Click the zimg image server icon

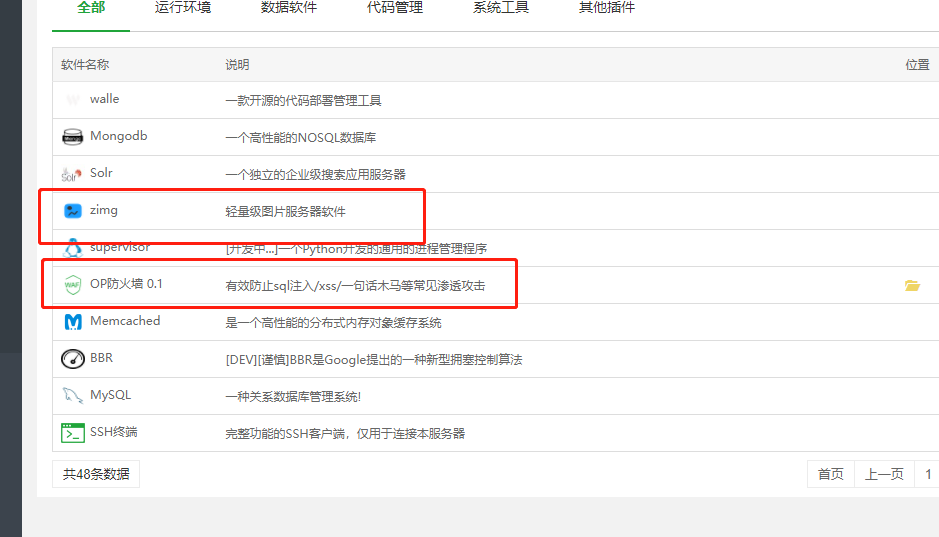tap(72, 211)
